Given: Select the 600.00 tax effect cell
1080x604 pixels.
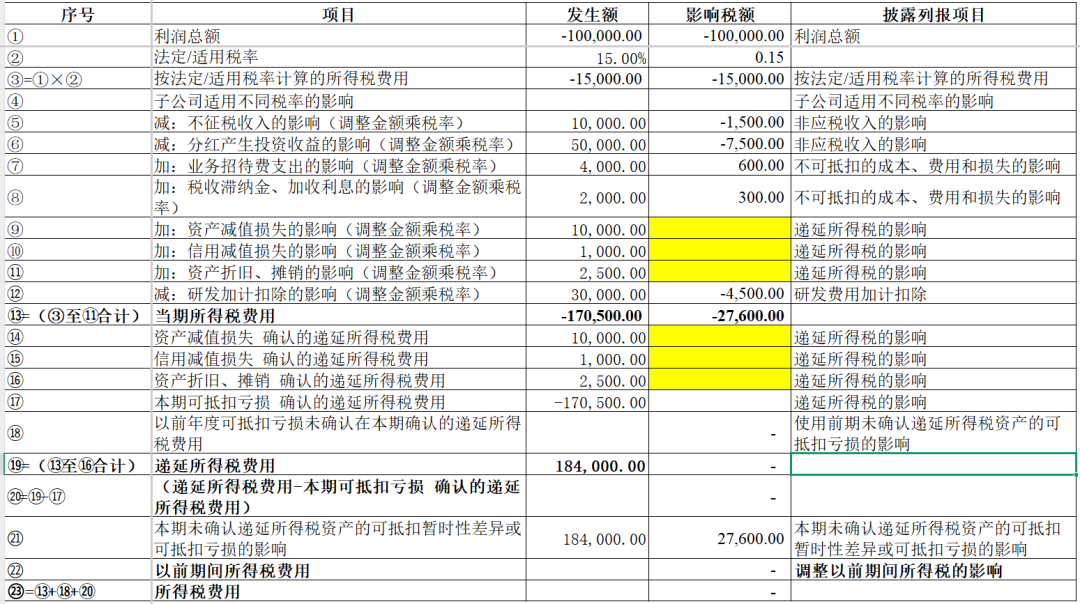Looking at the screenshot, I should [720, 166].
